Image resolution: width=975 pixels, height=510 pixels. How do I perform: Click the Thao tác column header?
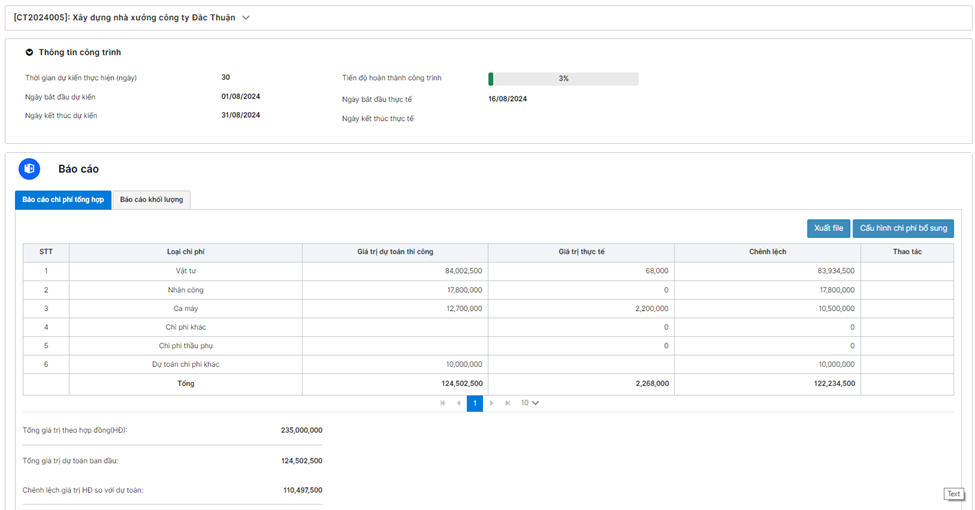coord(907,252)
